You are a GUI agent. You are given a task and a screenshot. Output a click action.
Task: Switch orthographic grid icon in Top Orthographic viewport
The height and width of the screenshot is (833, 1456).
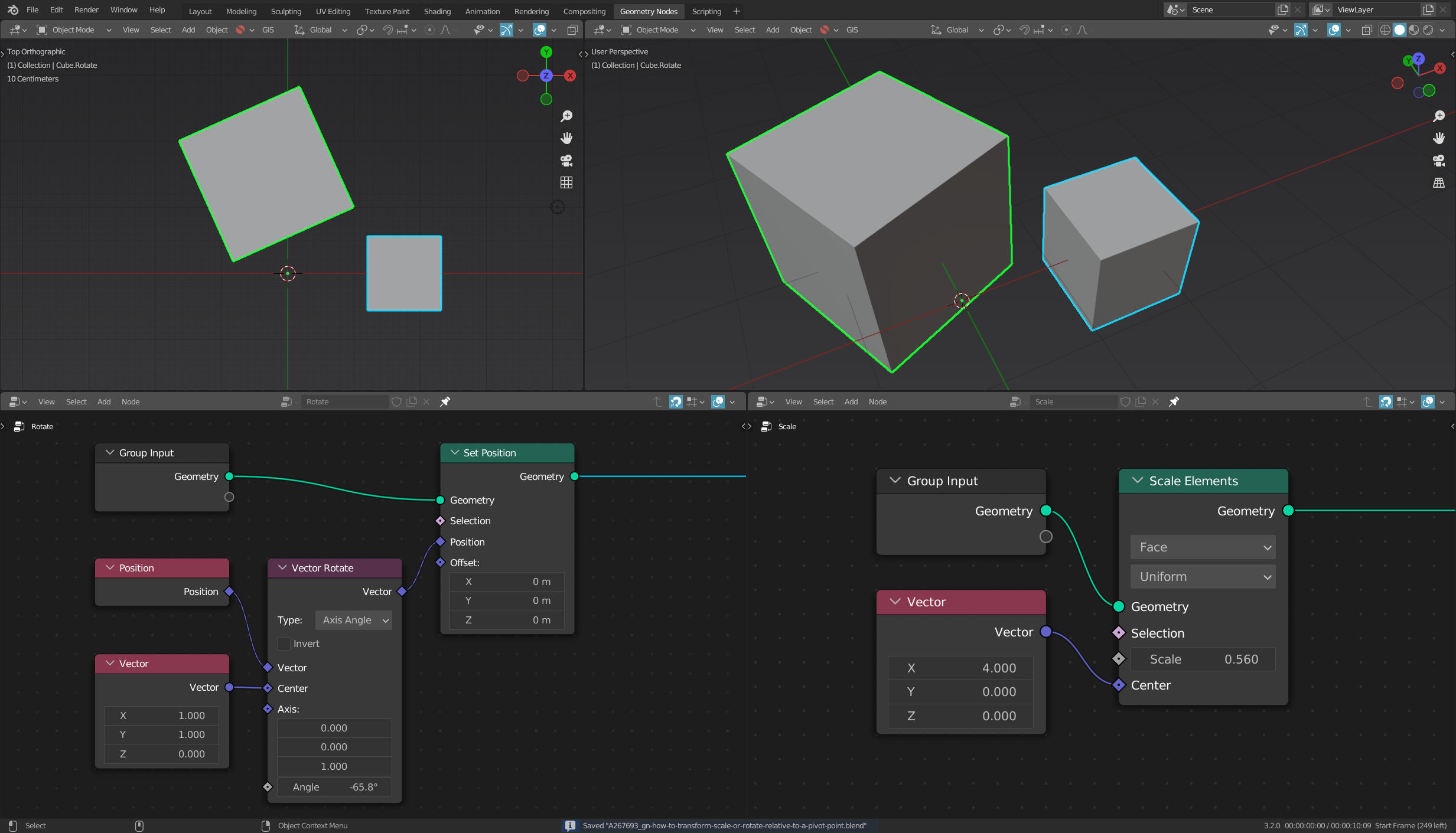click(x=566, y=182)
